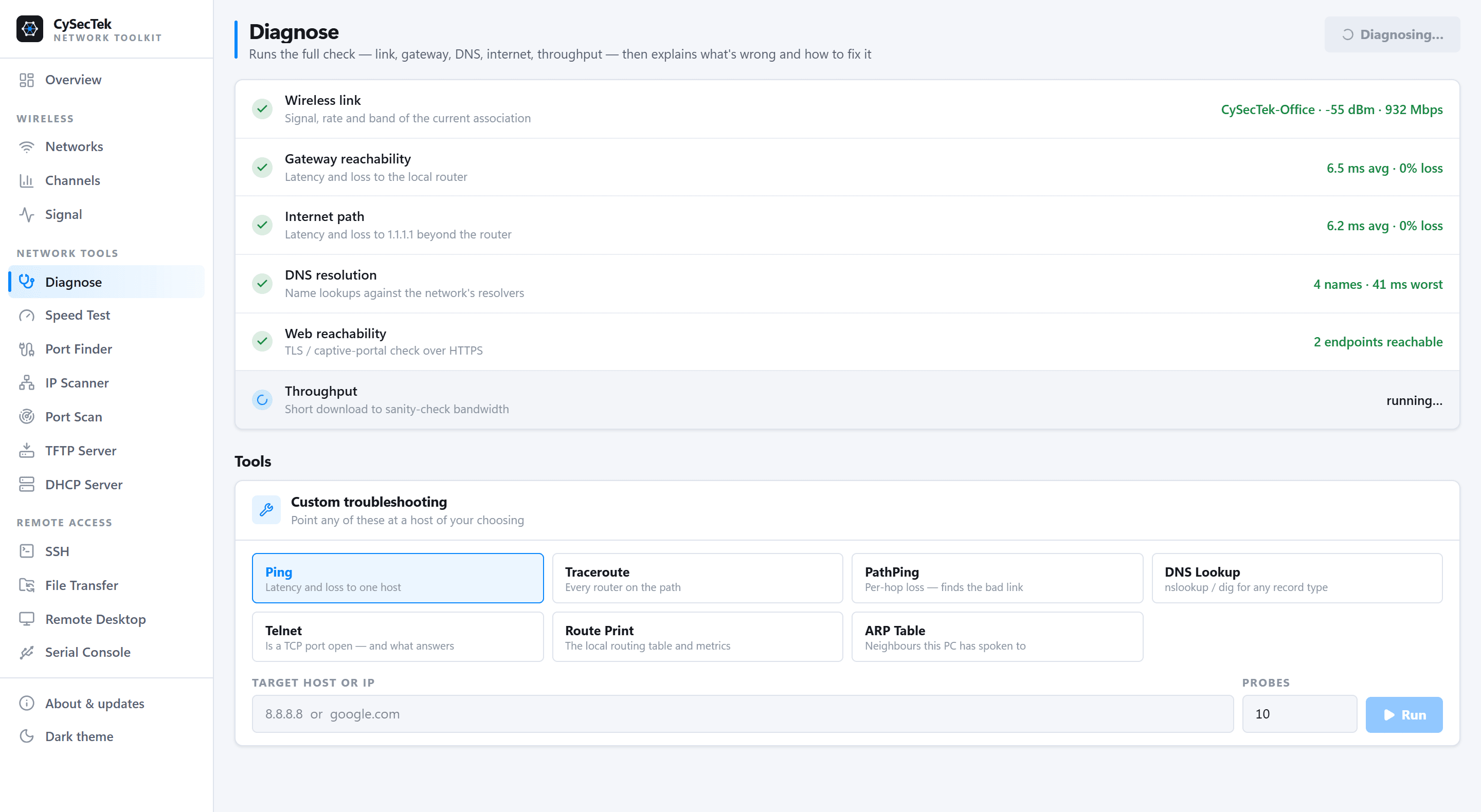
Task: Select the Ping tool card
Action: pos(398,578)
